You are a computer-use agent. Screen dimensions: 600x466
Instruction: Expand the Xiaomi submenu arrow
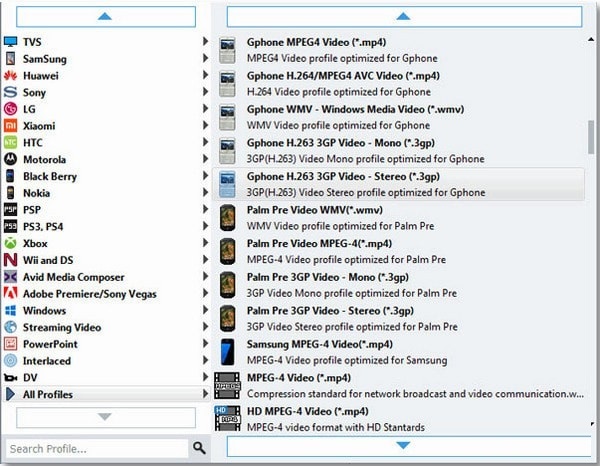[205, 125]
